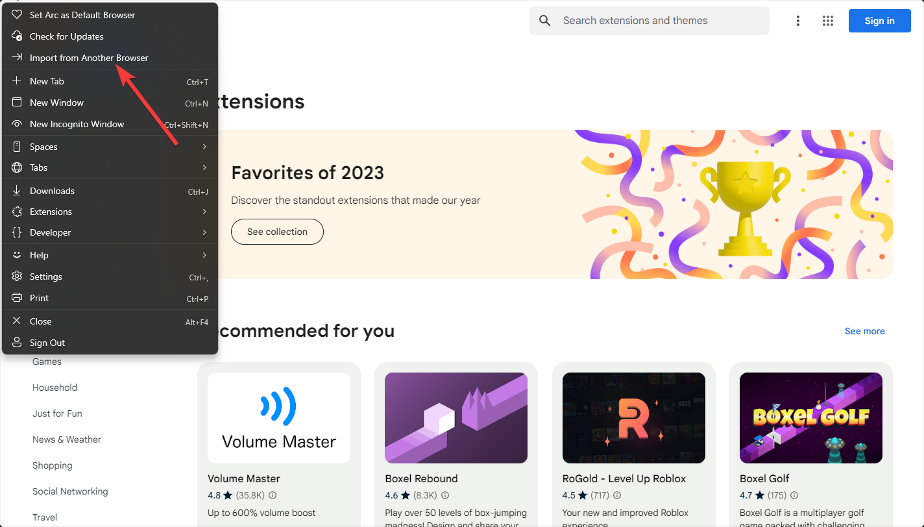924x527 pixels.
Task: Click the gear icon for Settings
Action: coord(17,277)
